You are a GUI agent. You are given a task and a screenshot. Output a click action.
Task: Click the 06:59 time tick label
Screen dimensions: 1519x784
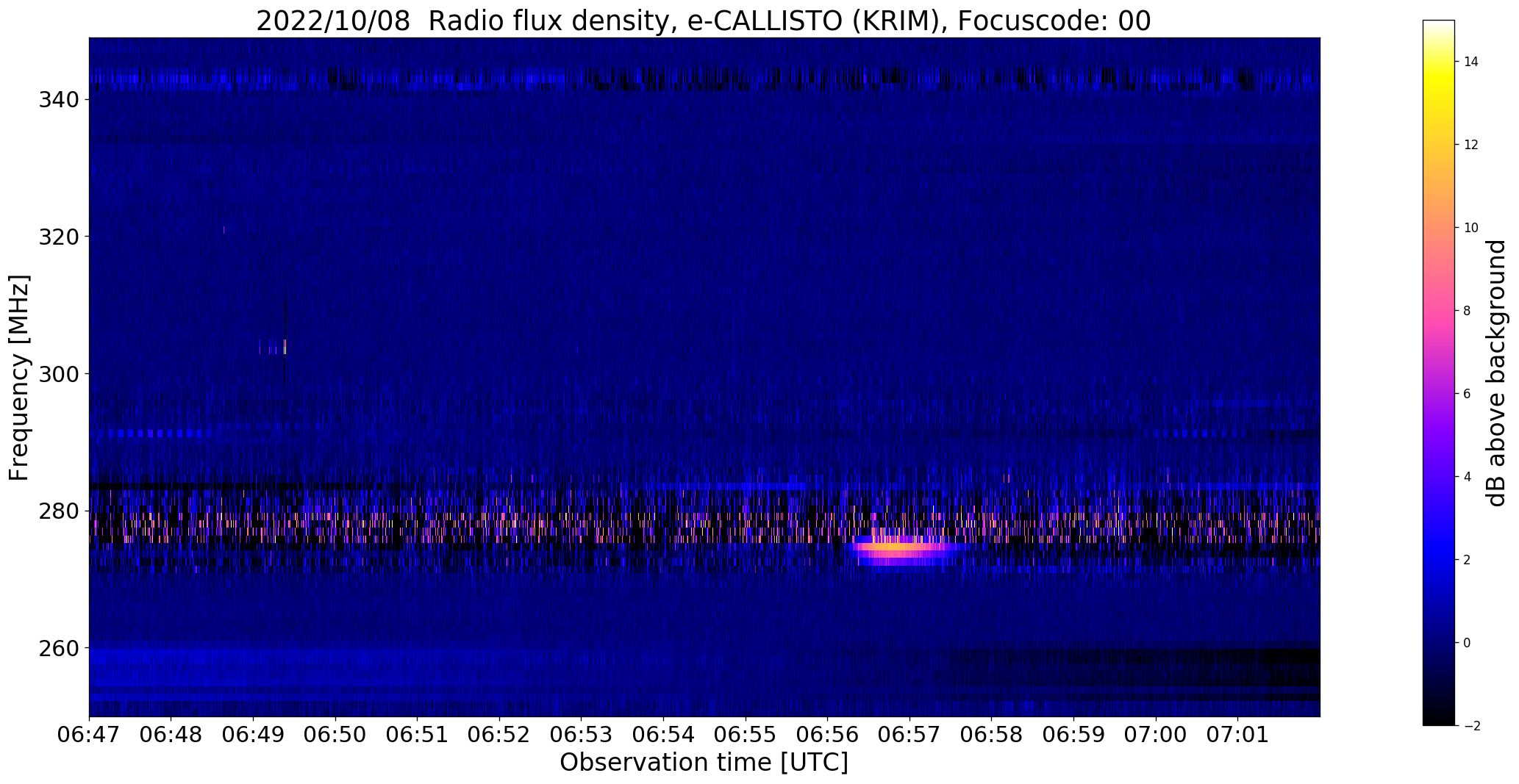(x=1074, y=736)
